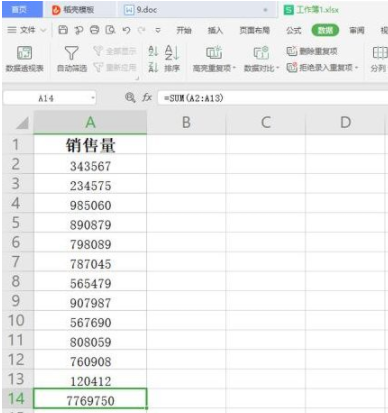Switch to the 工作簿1.xlsx workbook tab
The height and width of the screenshot is (413, 388).
pos(333,10)
